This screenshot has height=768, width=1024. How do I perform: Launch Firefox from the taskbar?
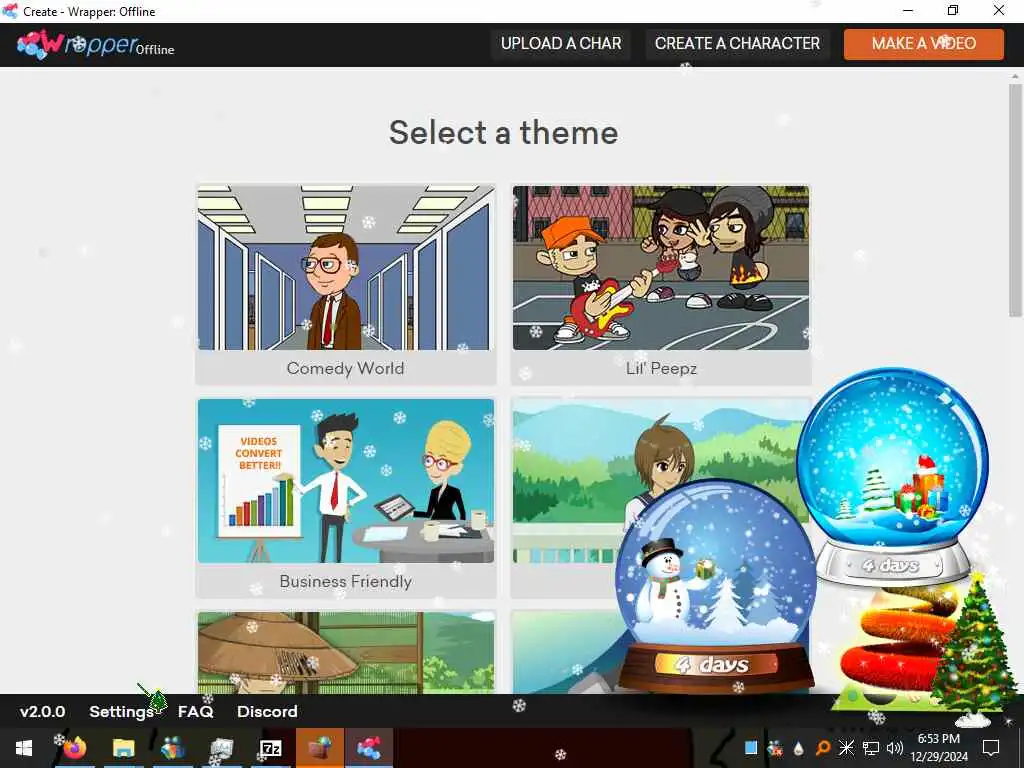[74, 748]
